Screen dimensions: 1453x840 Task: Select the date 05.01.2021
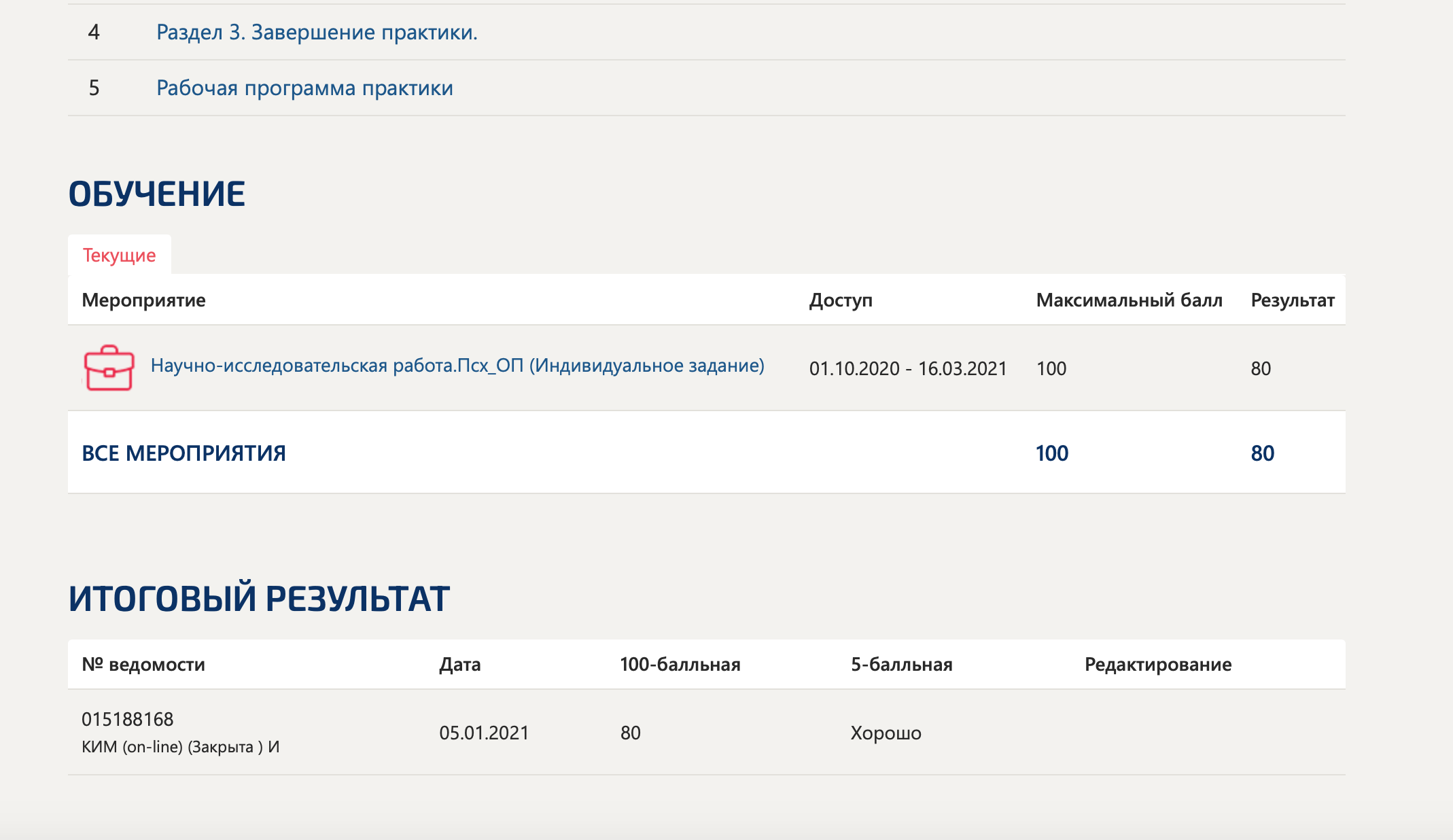click(484, 733)
